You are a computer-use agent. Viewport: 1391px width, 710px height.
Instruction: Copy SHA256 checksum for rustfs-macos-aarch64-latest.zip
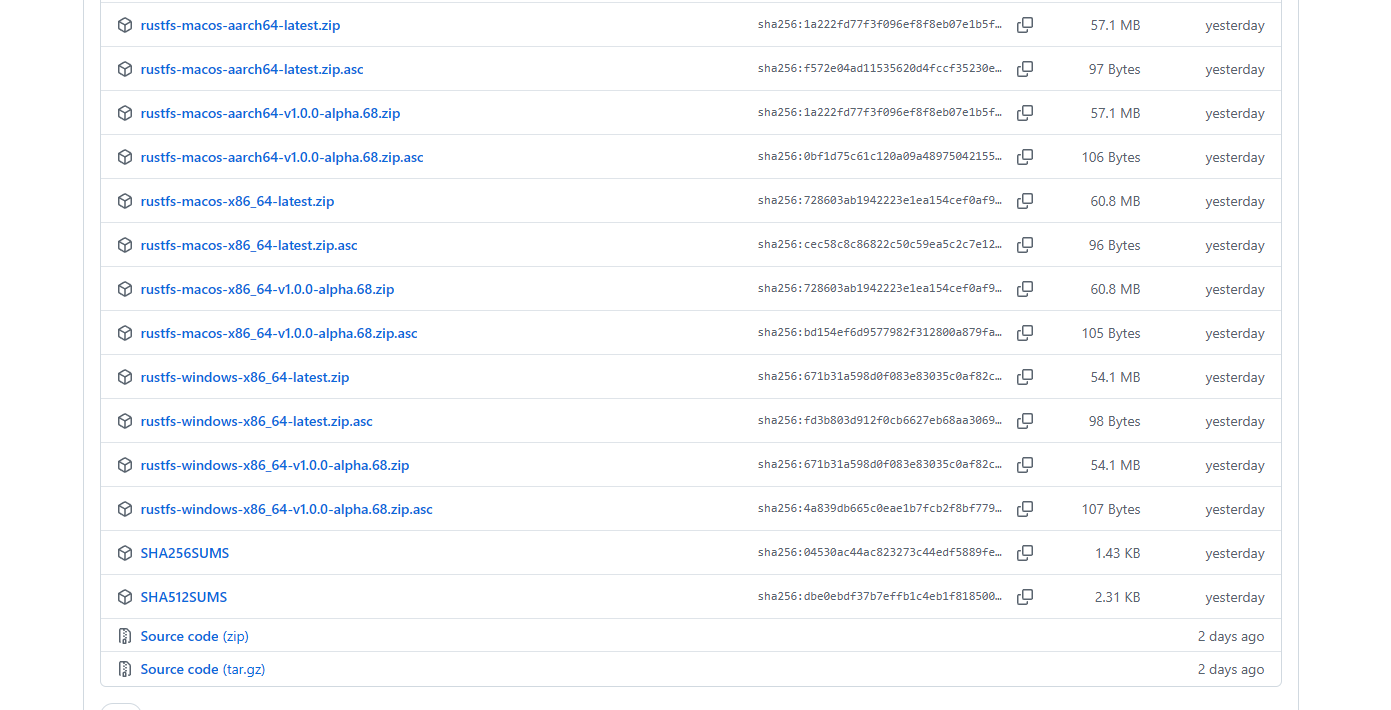click(x=1025, y=25)
